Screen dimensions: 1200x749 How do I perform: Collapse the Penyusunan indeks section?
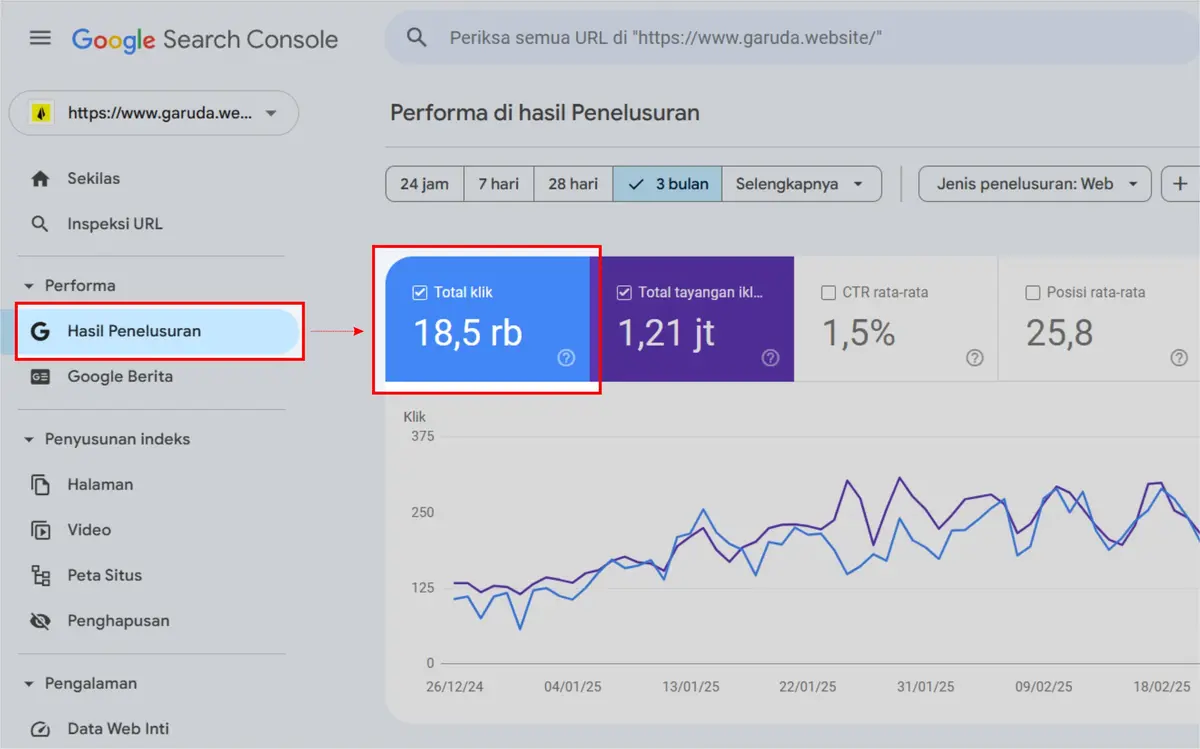[x=28, y=440]
